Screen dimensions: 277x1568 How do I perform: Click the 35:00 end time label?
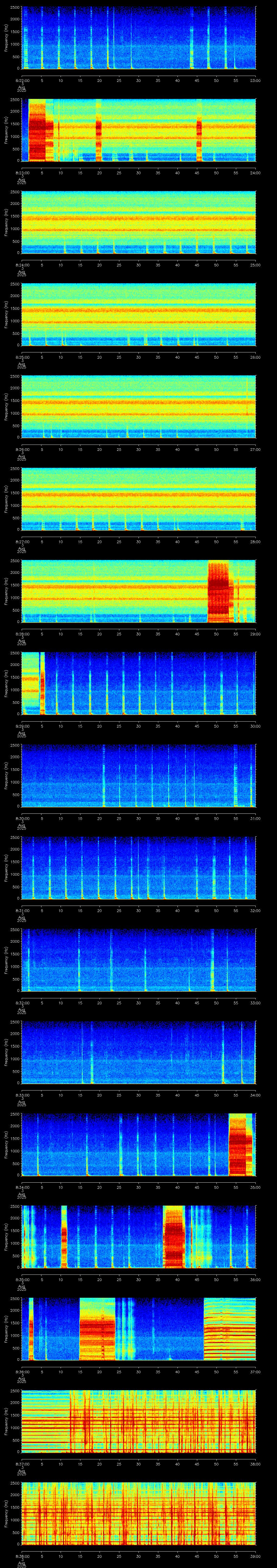coord(256,1187)
